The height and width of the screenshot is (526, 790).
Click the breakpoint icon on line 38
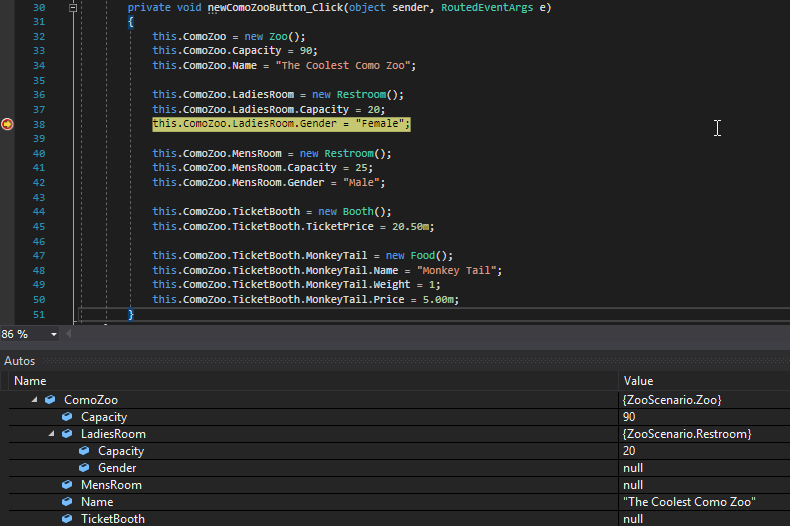coord(7,124)
